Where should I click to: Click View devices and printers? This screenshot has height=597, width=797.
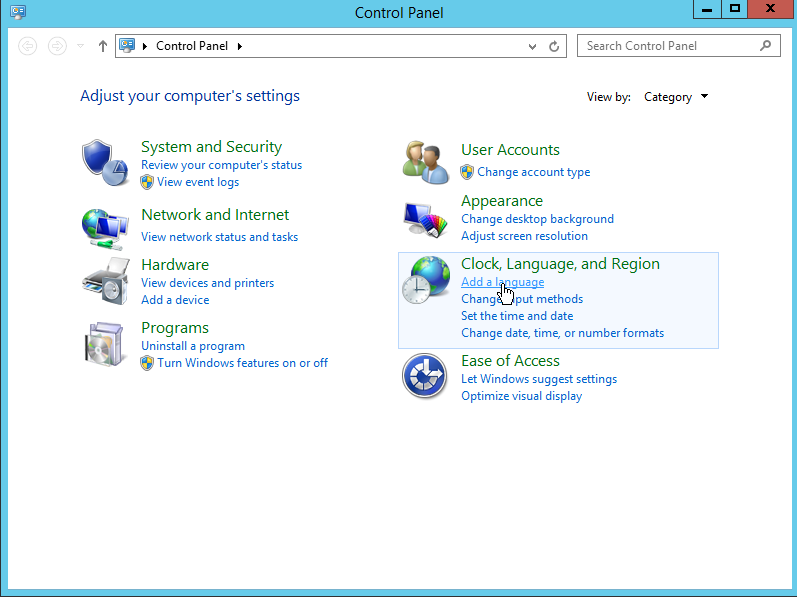click(x=207, y=282)
